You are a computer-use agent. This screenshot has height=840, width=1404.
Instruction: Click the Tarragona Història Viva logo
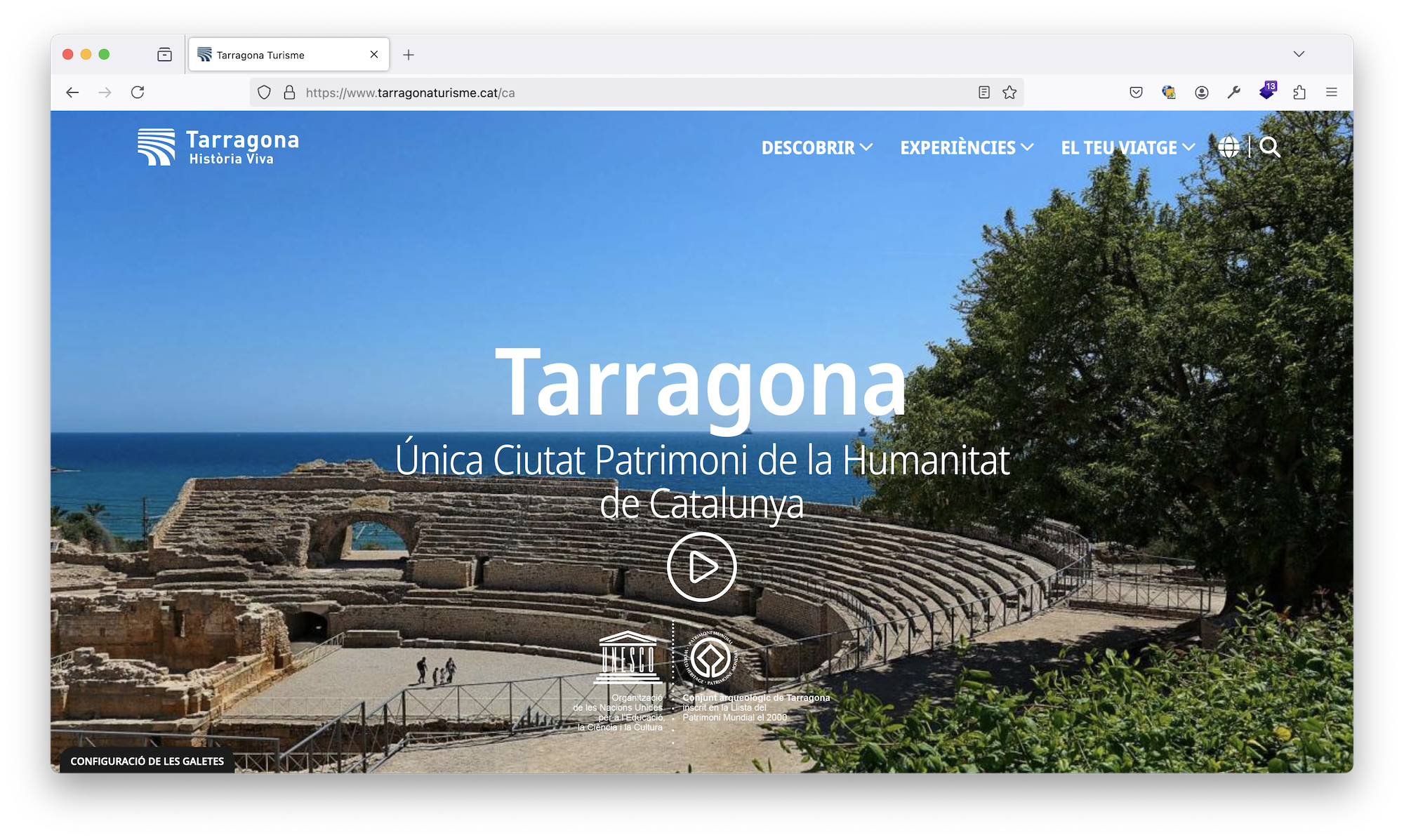(218, 147)
